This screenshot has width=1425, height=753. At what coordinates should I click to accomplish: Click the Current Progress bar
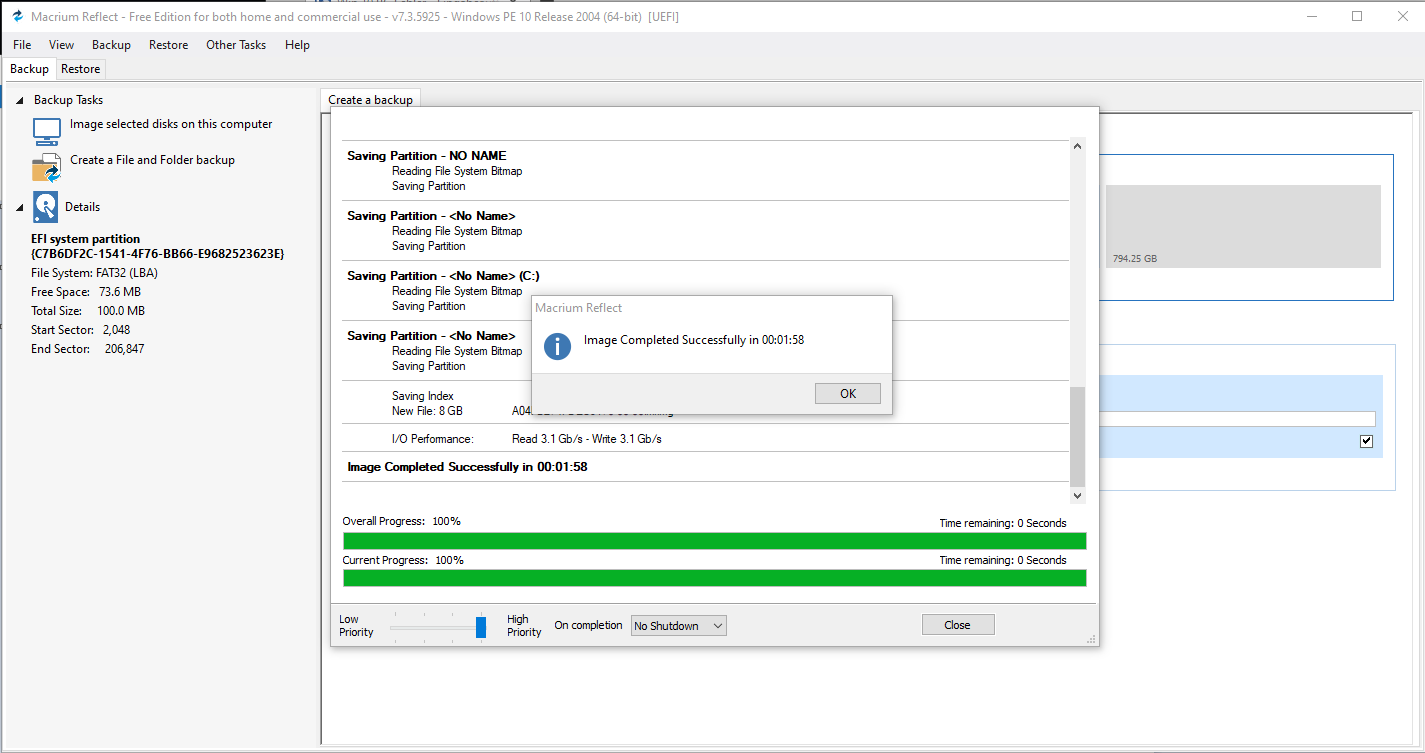[x=714, y=578]
